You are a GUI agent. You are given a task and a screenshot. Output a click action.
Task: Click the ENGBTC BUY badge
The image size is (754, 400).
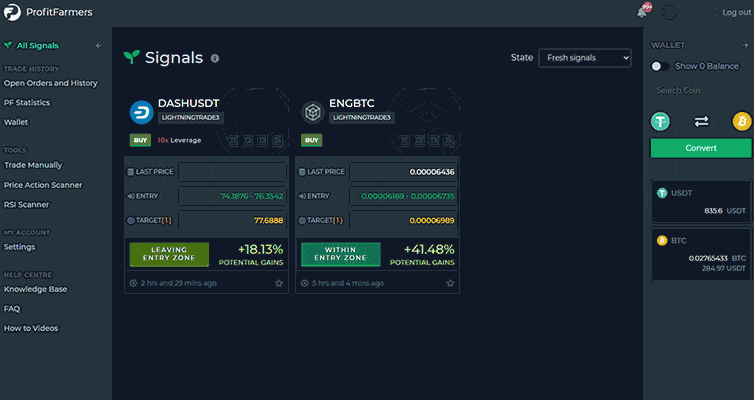pyautogui.click(x=312, y=140)
